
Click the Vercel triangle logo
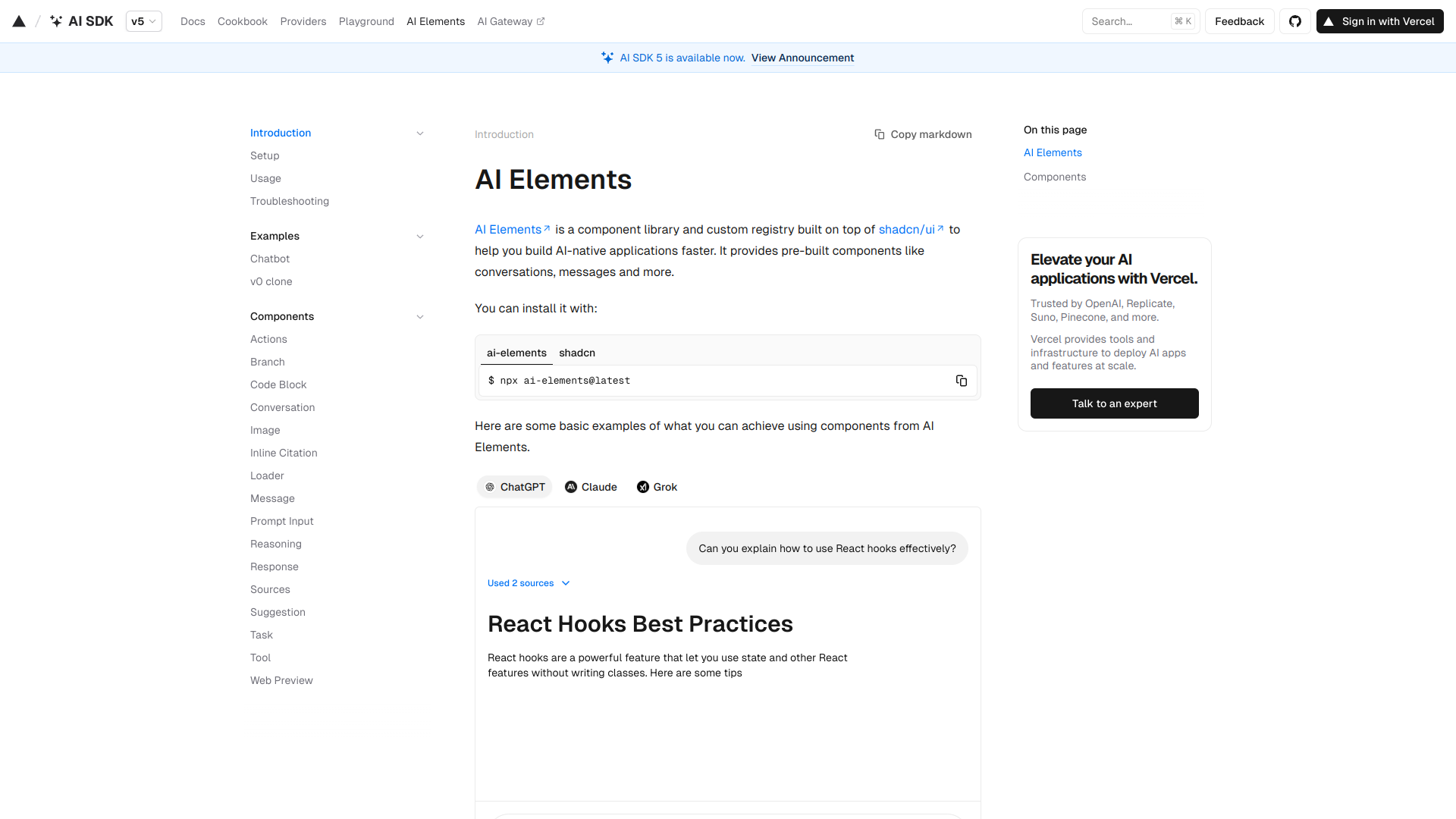19,21
